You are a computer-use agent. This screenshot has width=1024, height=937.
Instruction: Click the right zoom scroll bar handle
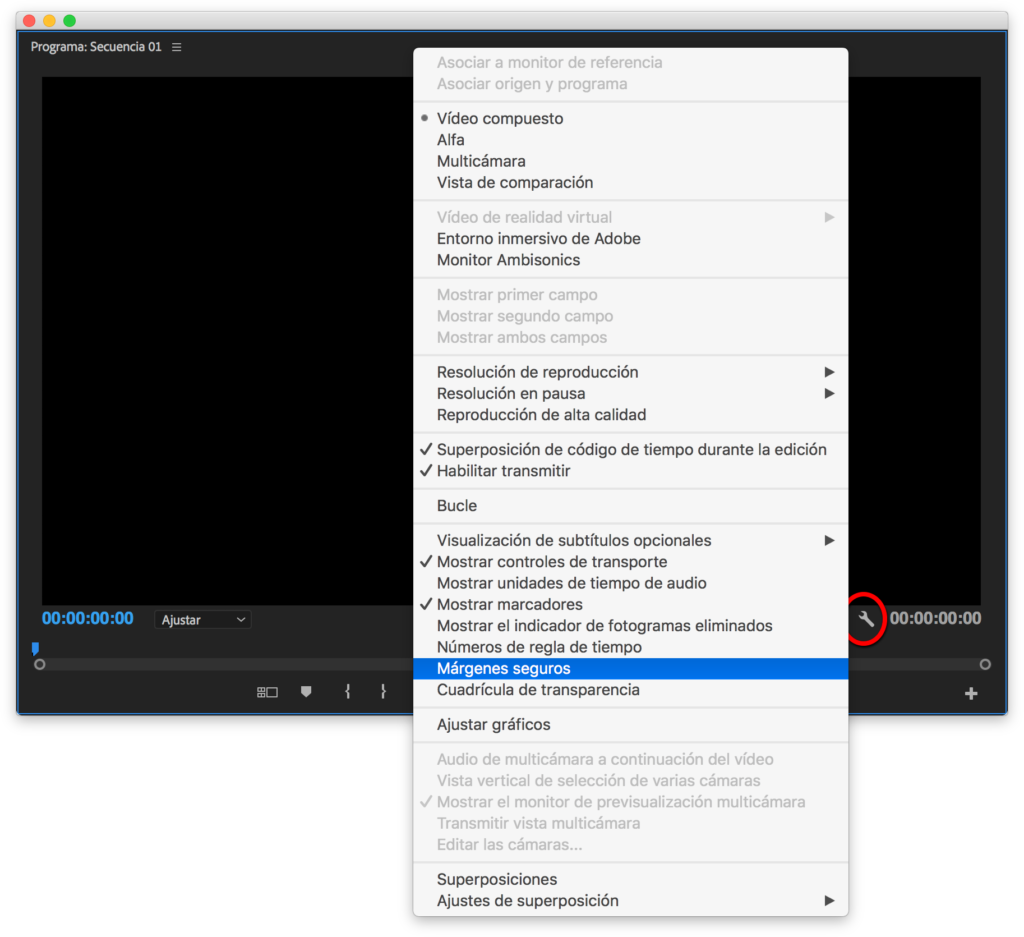pyautogui.click(x=985, y=664)
